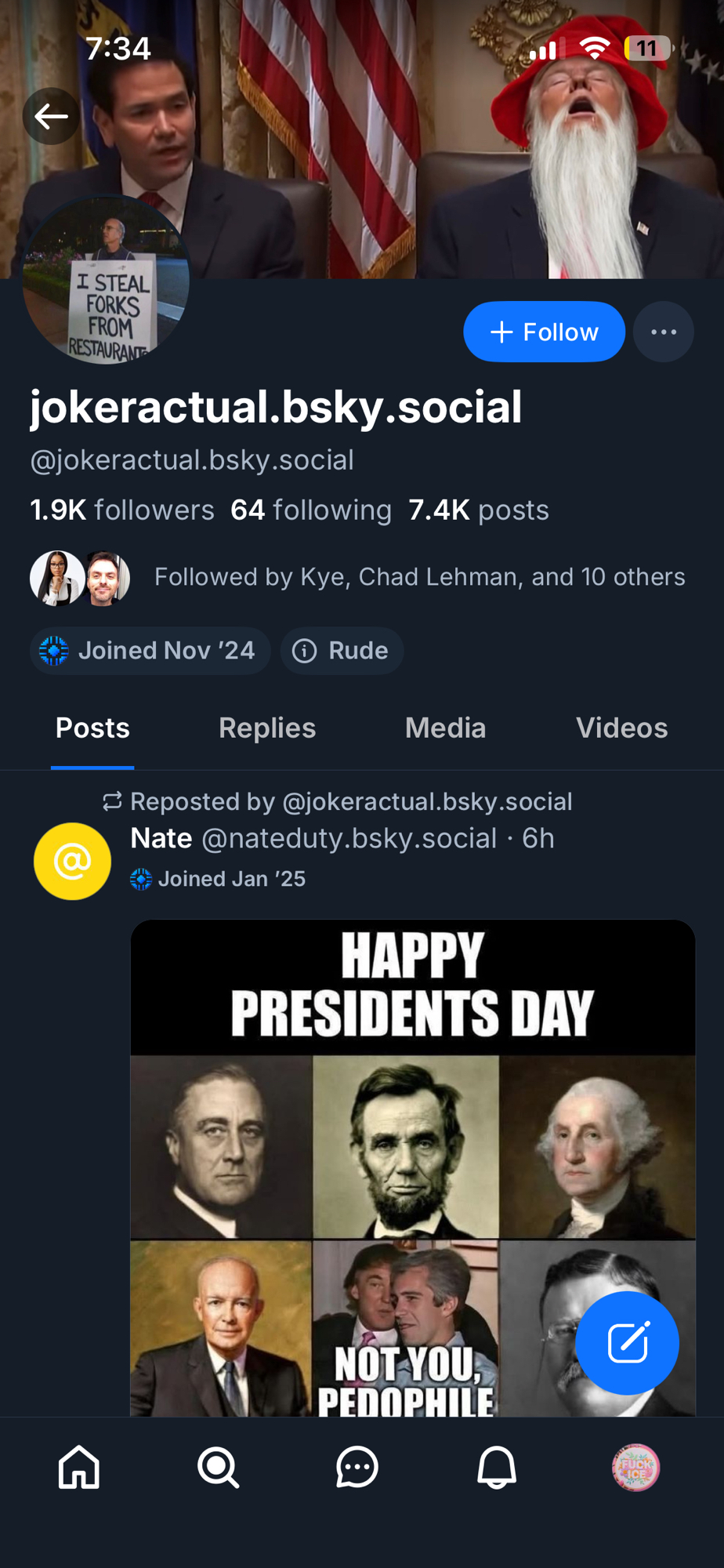Follow the jokeractual account
This screenshot has height=1568, width=724.
click(x=544, y=332)
